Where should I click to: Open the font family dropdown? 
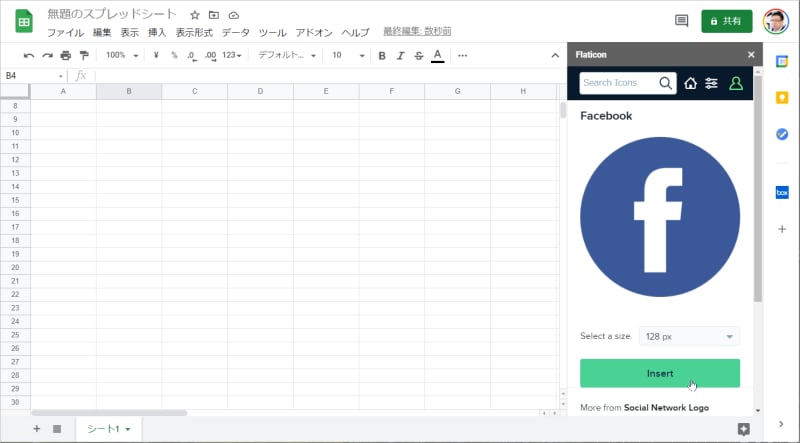[287, 55]
